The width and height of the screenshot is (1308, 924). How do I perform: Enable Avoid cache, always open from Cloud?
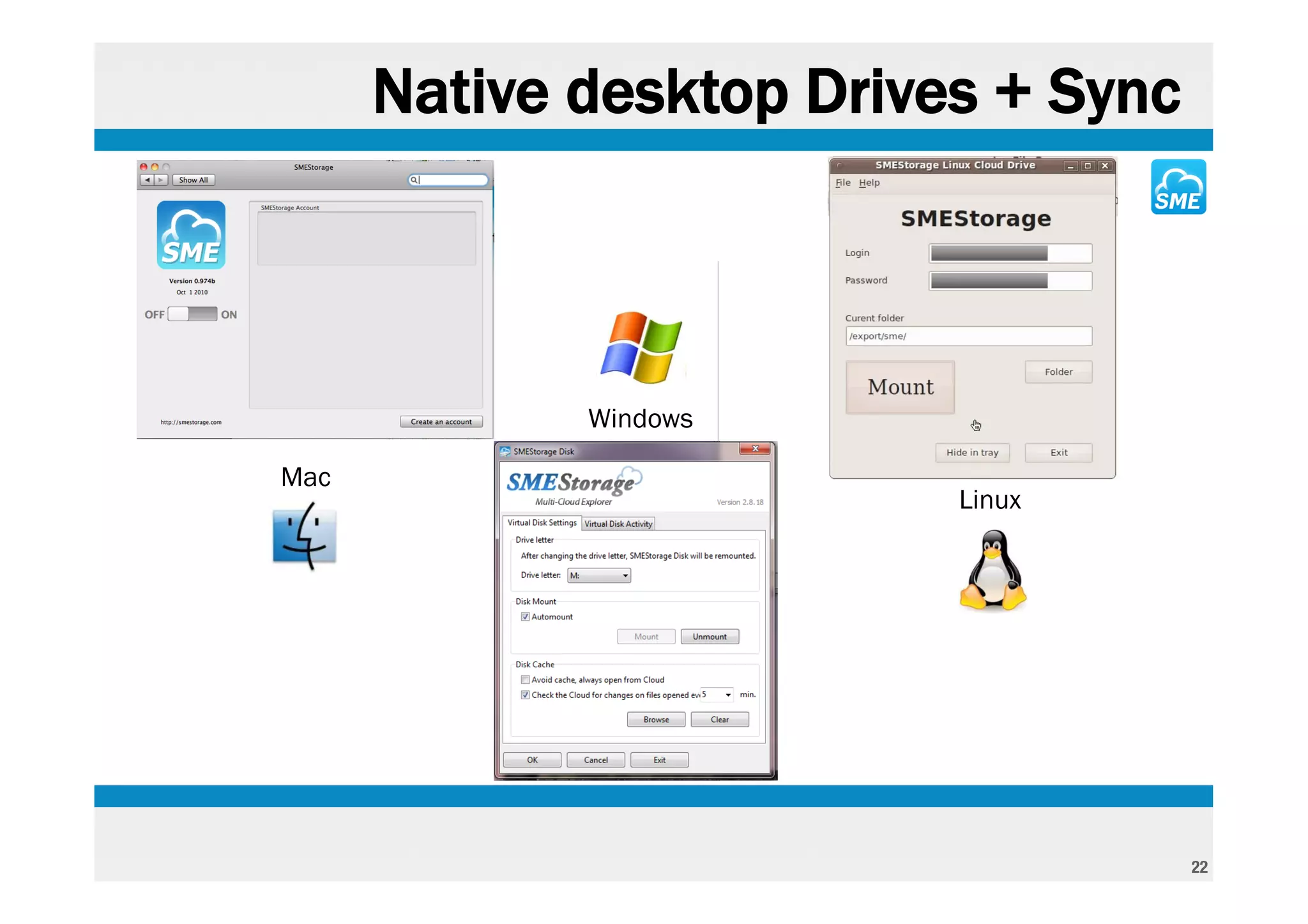525,680
